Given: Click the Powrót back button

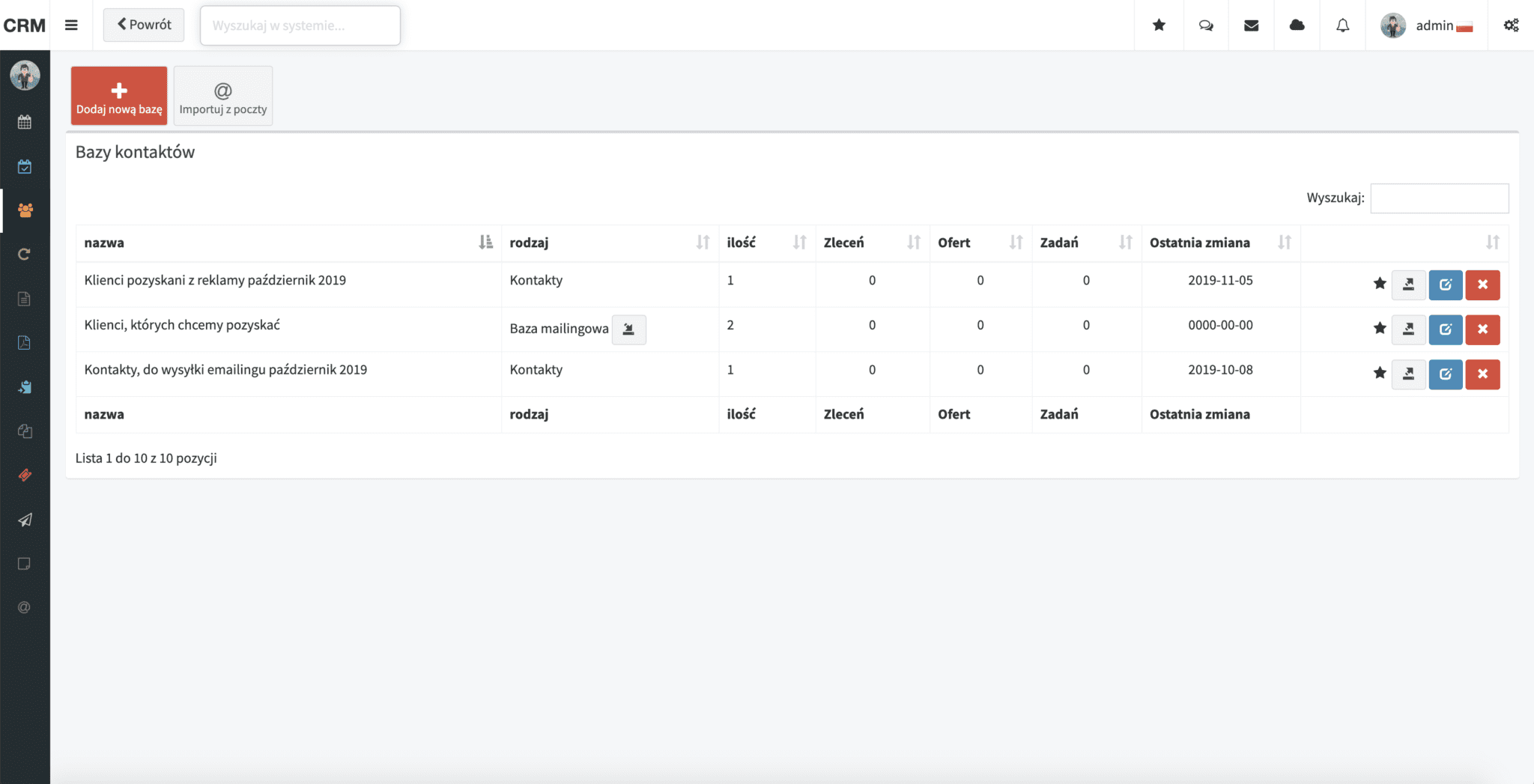Looking at the screenshot, I should tap(144, 25).
